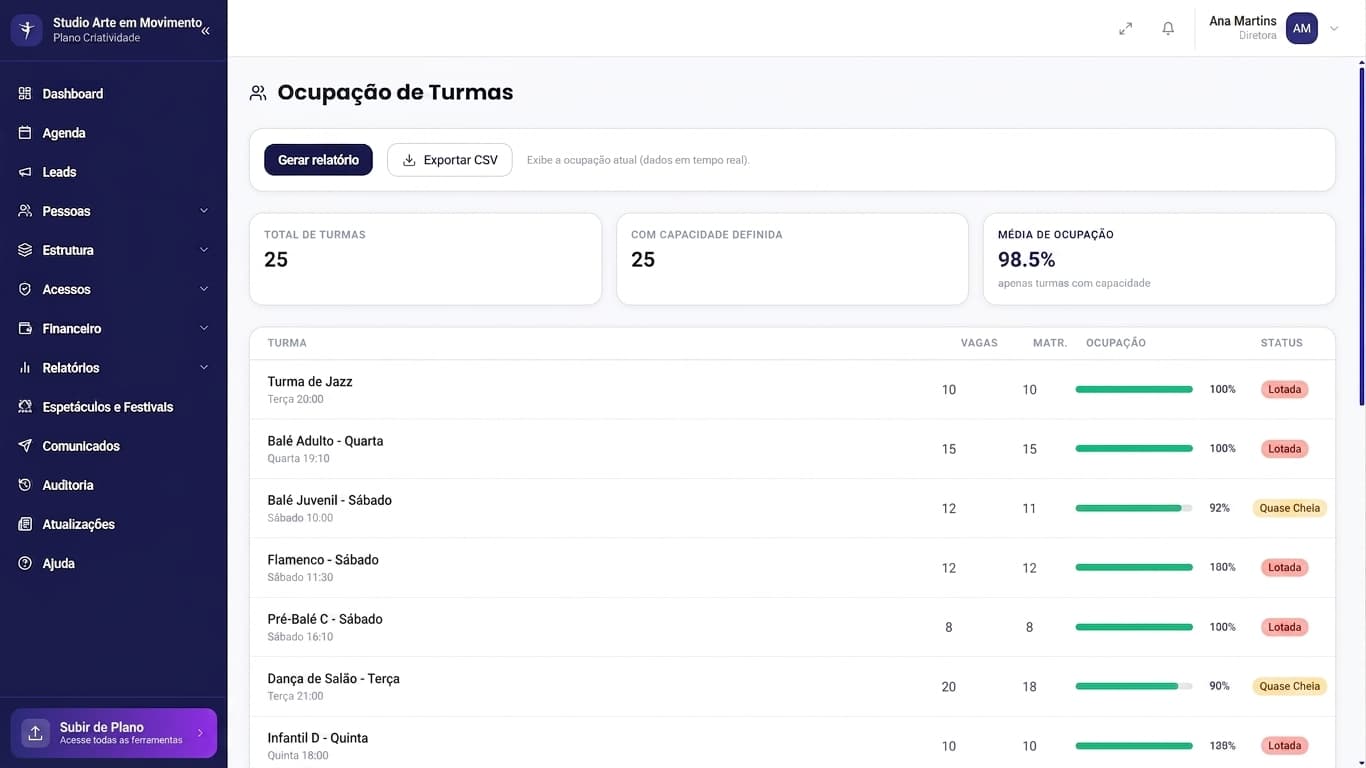Click the Quase Cheia badge for Balé Juvenil

[1289, 508]
